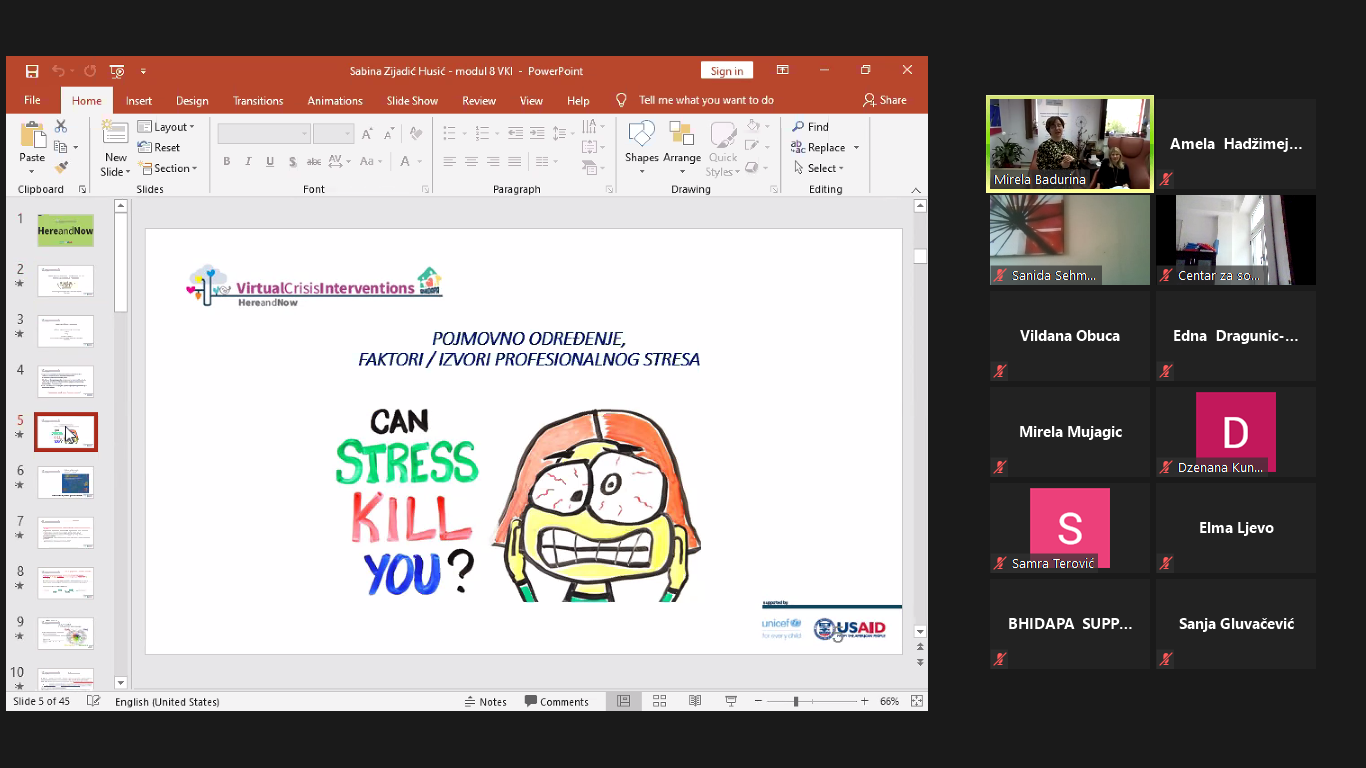Switch to the Slide Show tab
The image size is (1366, 768).
click(412, 100)
